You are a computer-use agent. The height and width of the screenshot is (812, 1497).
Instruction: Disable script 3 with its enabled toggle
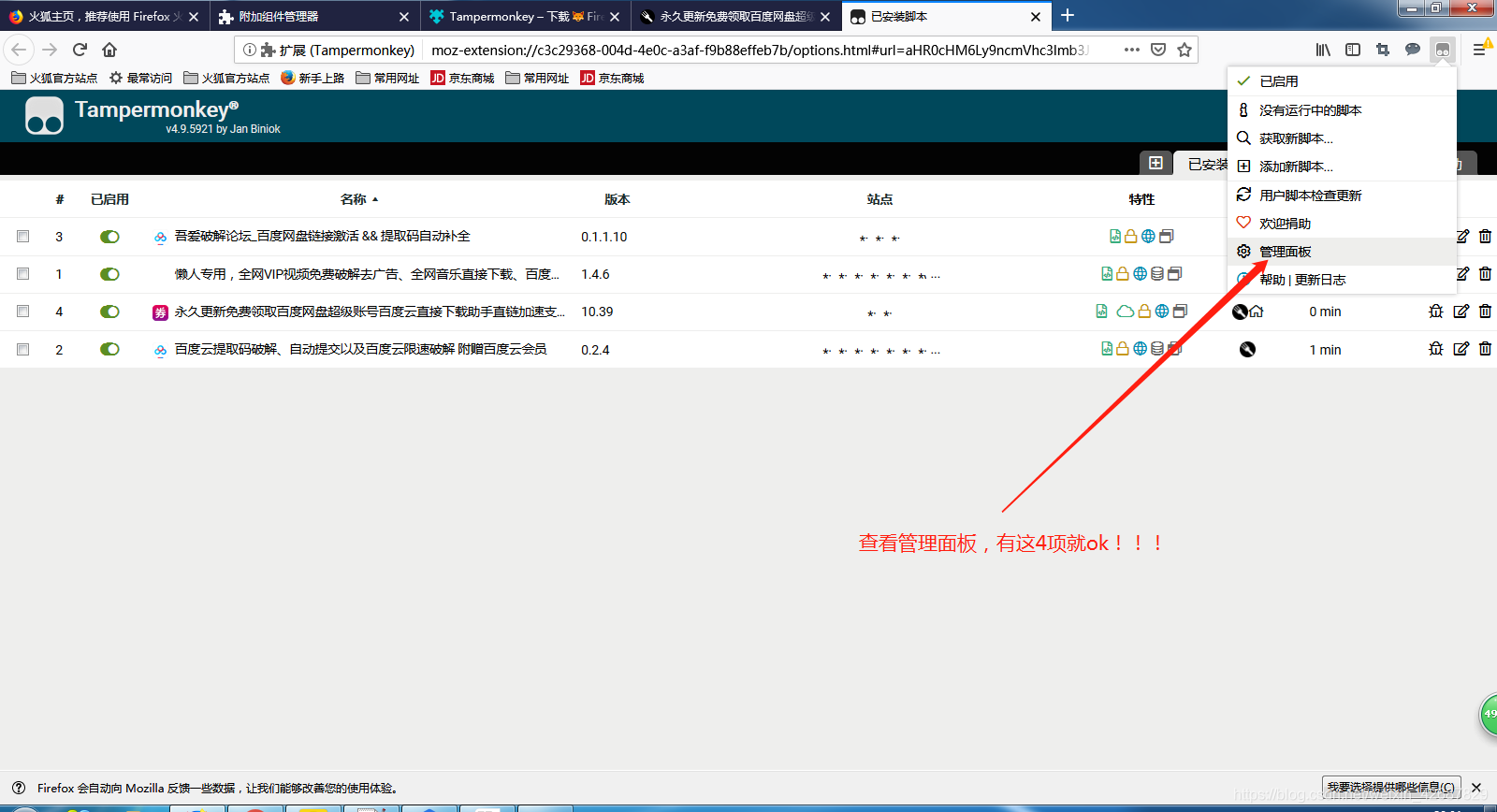[109, 237]
